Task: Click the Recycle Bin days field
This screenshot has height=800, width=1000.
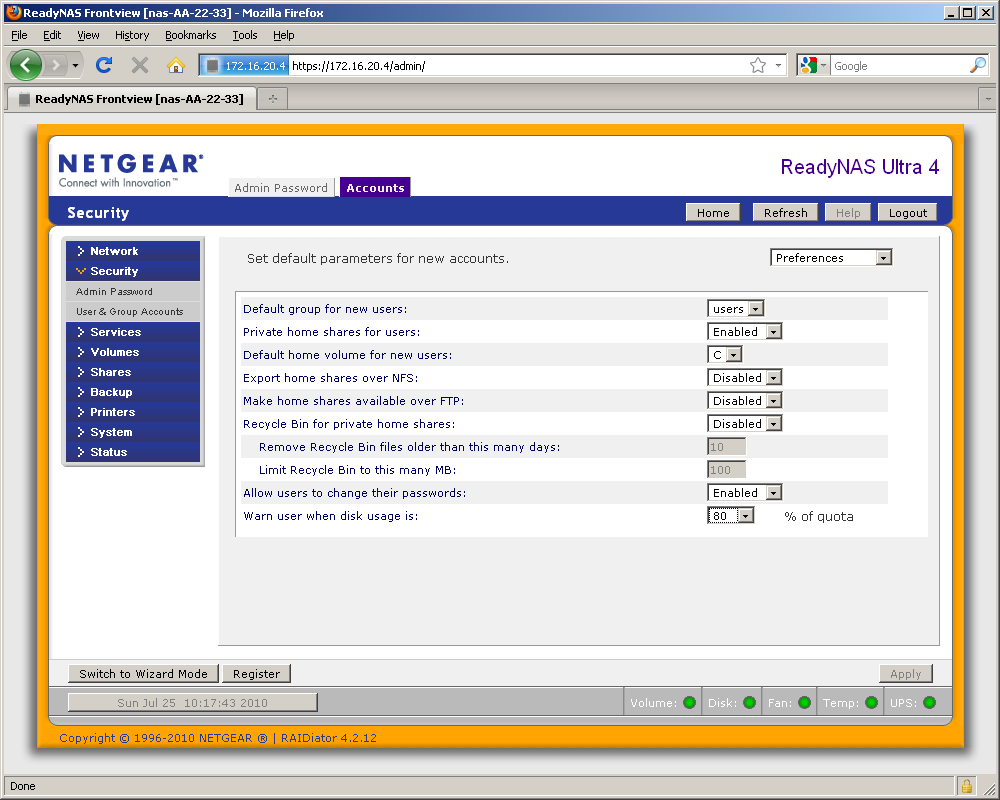Action: (726, 447)
